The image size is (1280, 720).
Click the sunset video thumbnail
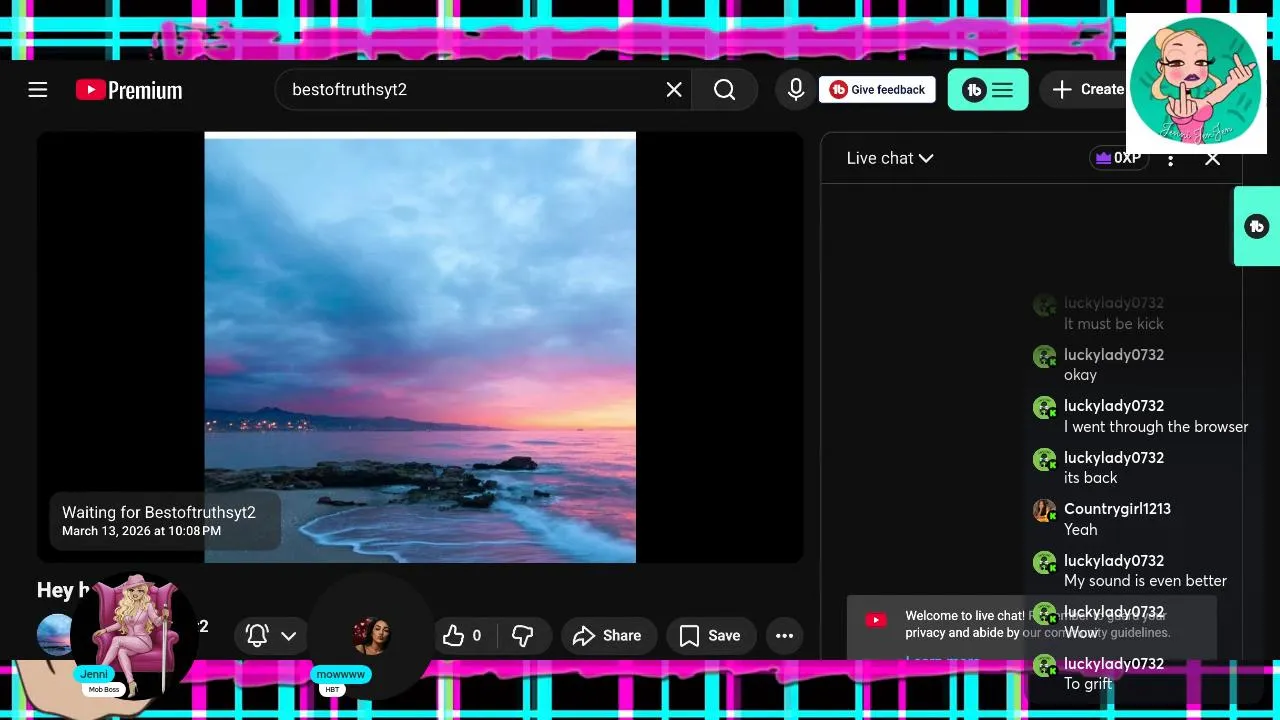tap(420, 347)
